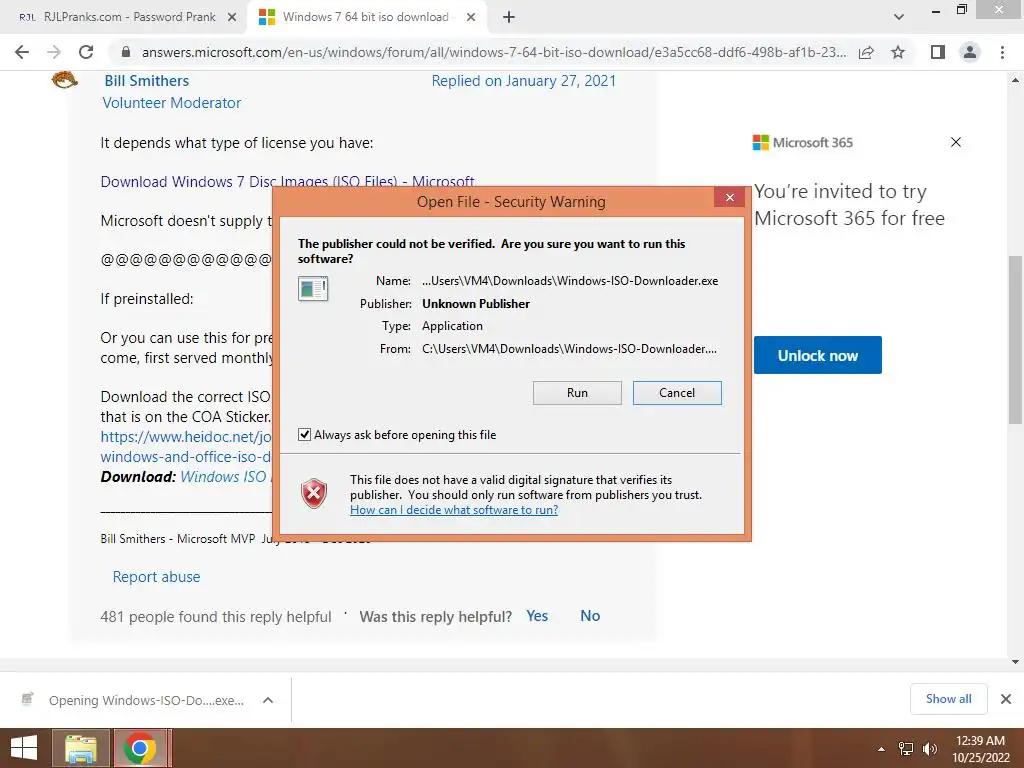Open File Explorer from the taskbar

pos(80,748)
